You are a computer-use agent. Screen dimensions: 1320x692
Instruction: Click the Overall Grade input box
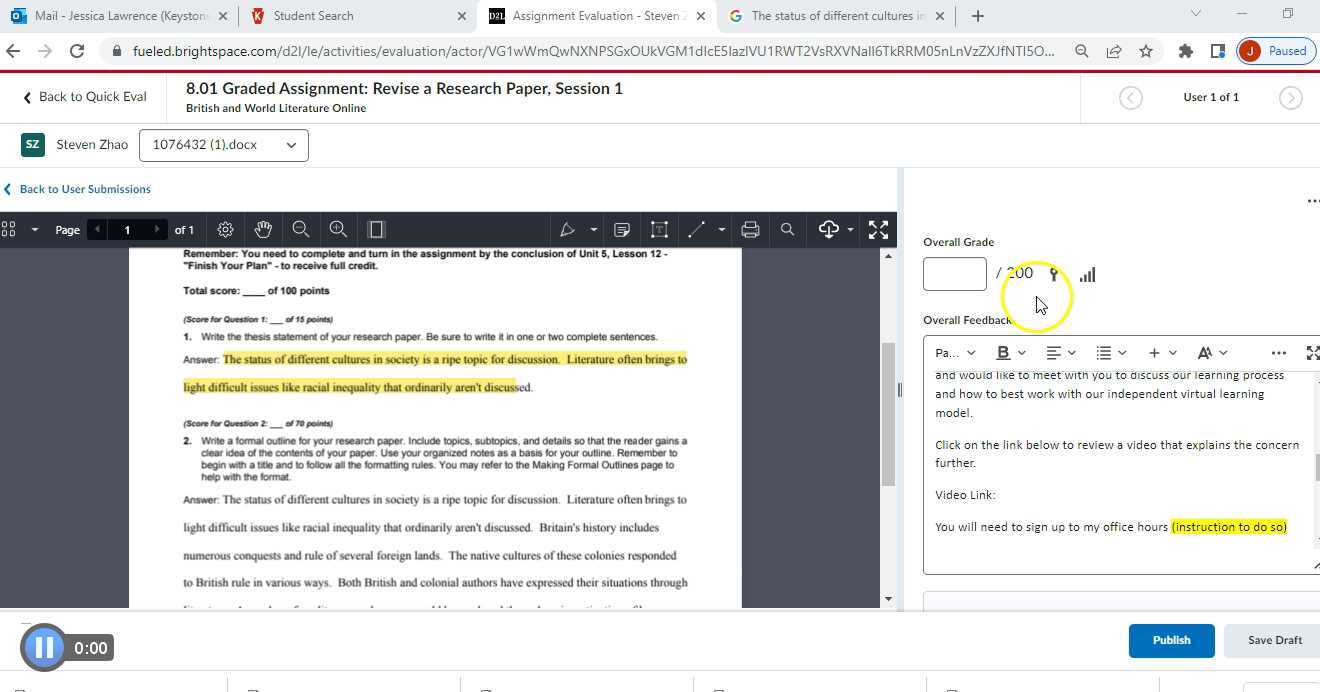tap(954, 274)
